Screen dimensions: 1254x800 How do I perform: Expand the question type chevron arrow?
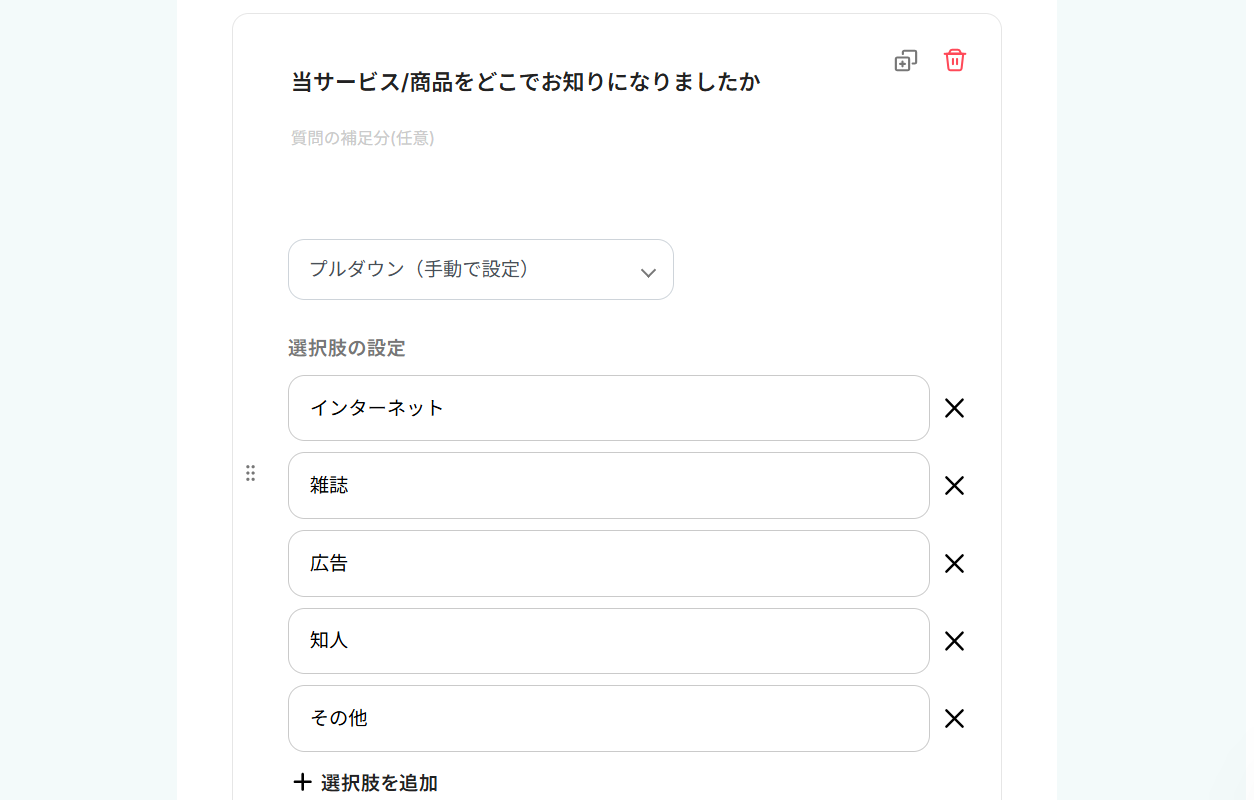tap(648, 272)
